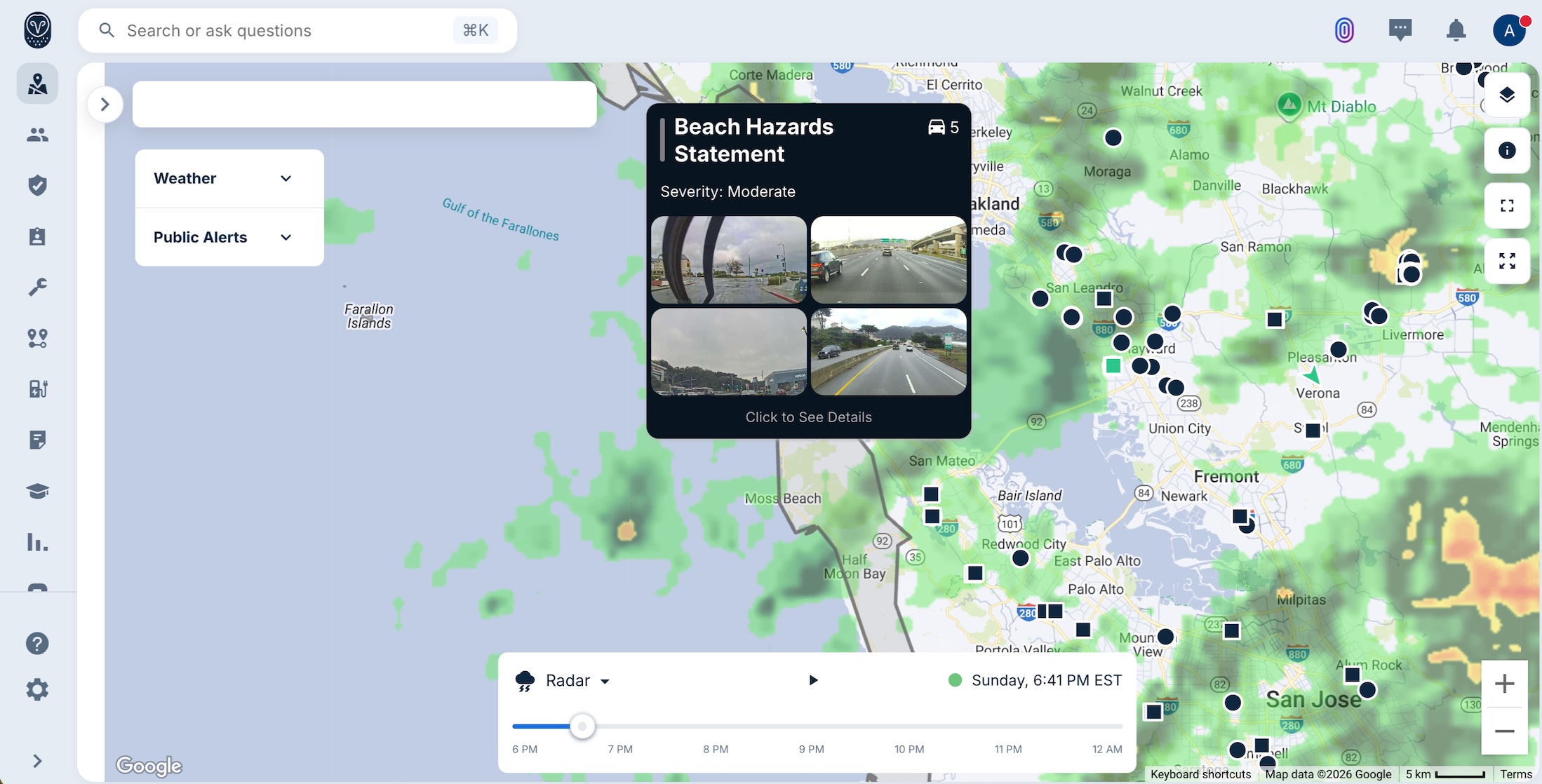Screen dimensions: 1542x784
Task: Toggle fullscreen map view
Action: pos(1508,205)
